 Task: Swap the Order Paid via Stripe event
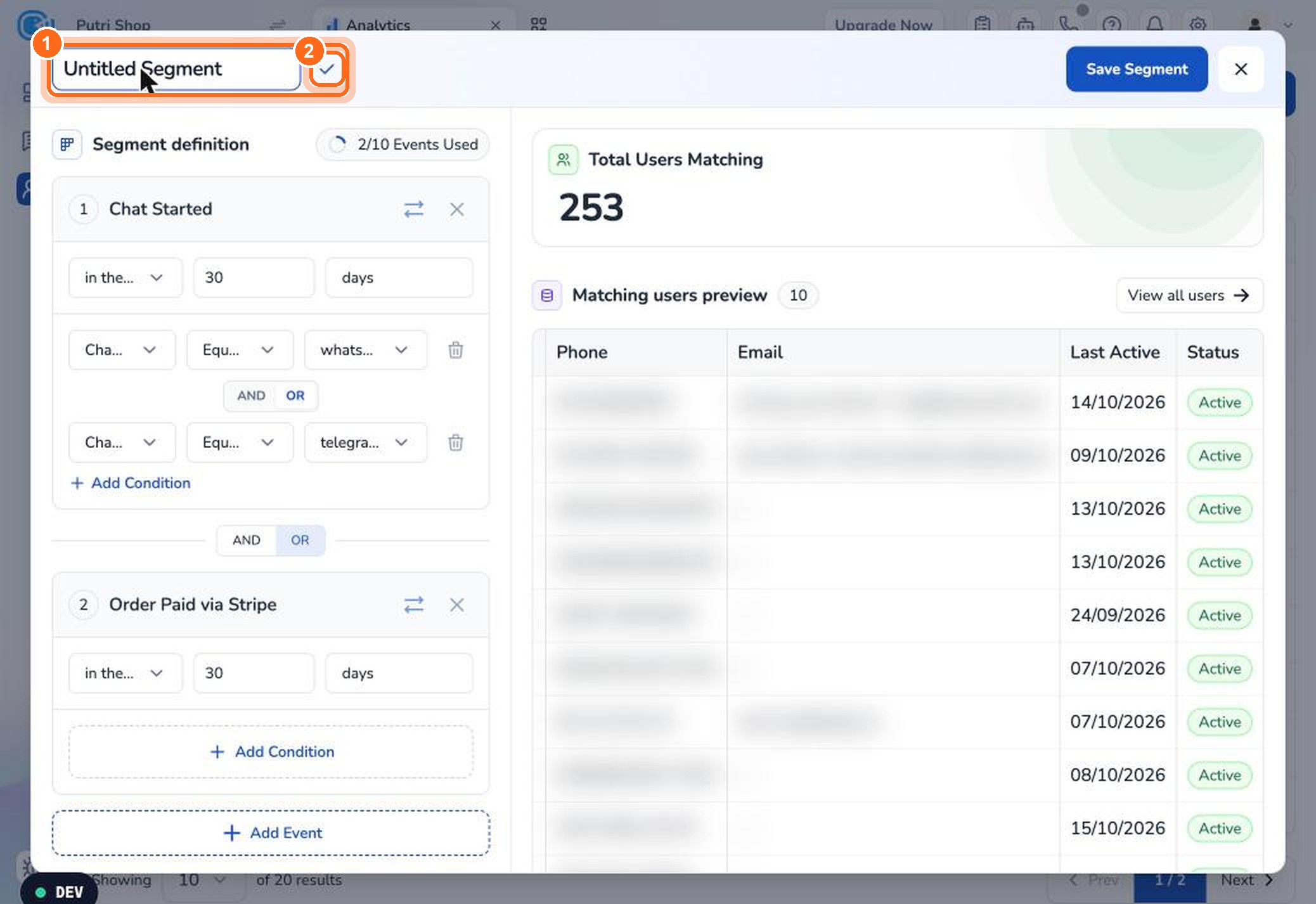coord(414,605)
